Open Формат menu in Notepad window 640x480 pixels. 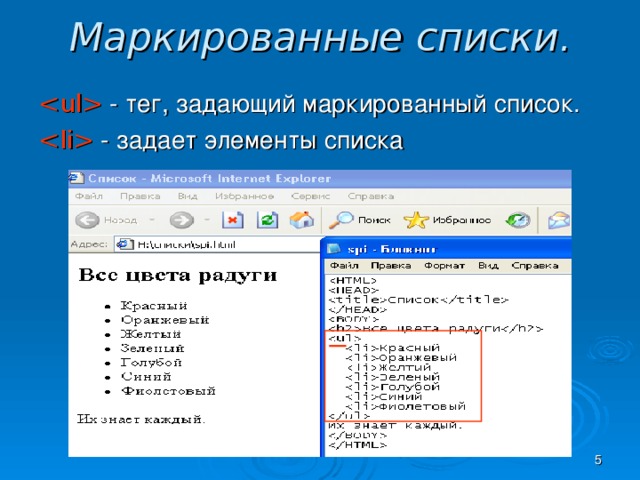(x=444, y=266)
